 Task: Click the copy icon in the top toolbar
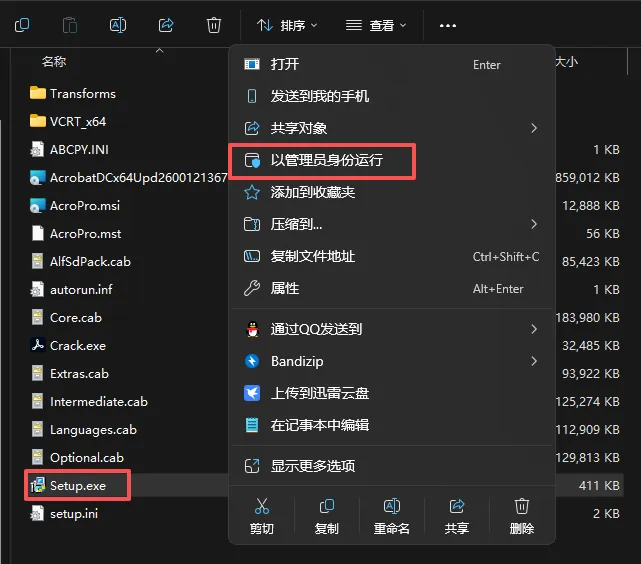pyautogui.click(x=22, y=25)
